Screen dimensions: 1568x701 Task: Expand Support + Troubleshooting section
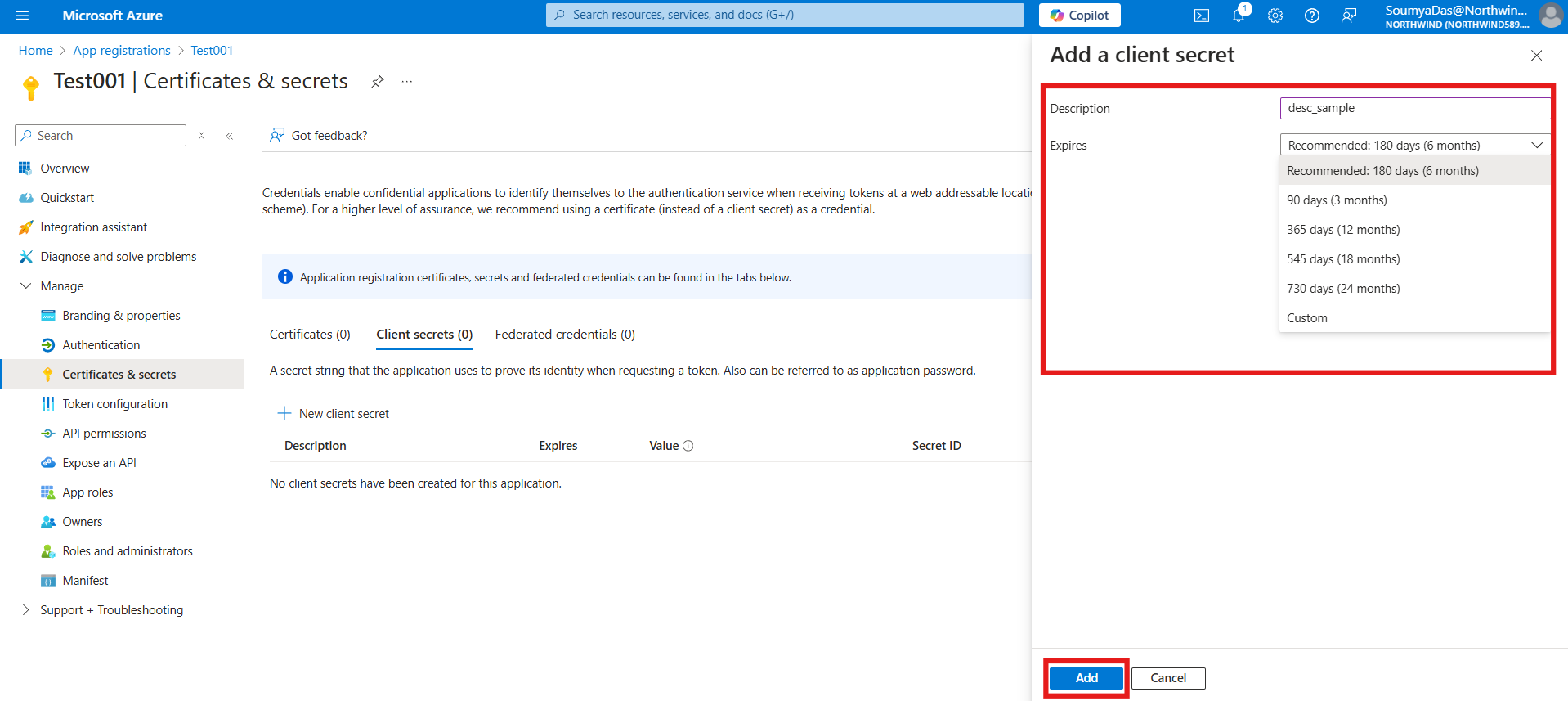tap(25, 610)
